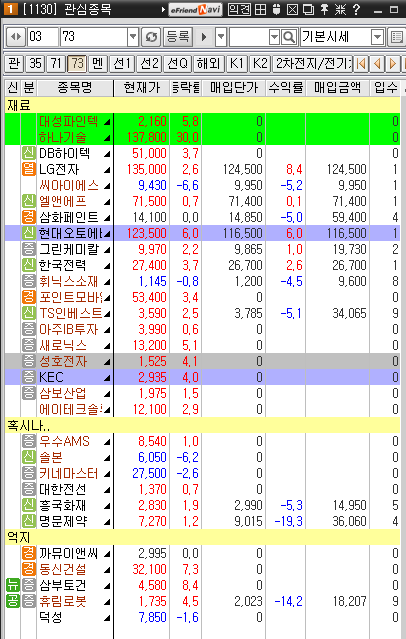Image resolution: width=406 pixels, height=639 pixels.
Task: Switch to the 35 tab
Action: 35,64
